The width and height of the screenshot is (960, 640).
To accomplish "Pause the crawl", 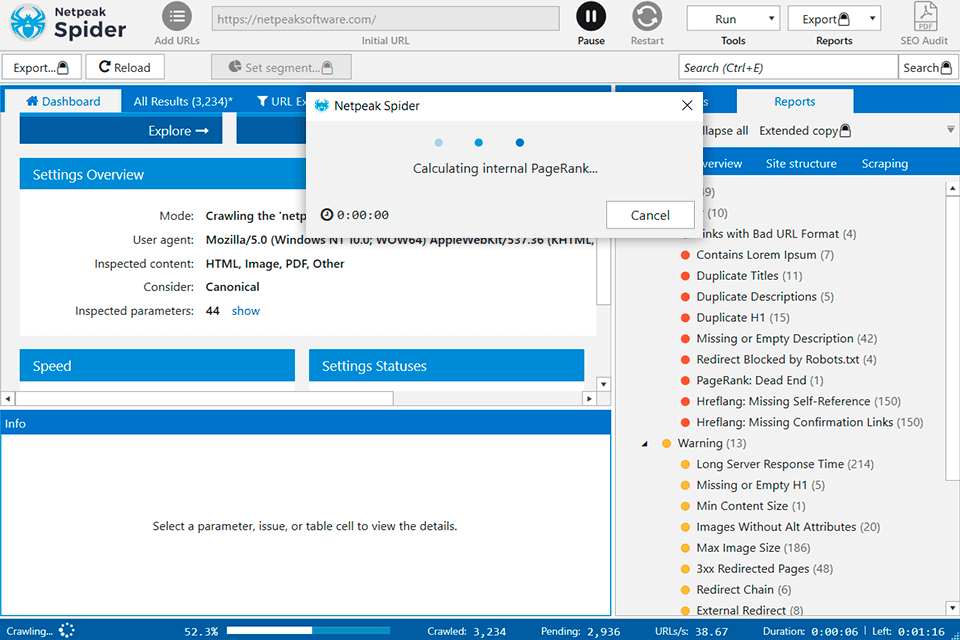I will tap(591, 17).
